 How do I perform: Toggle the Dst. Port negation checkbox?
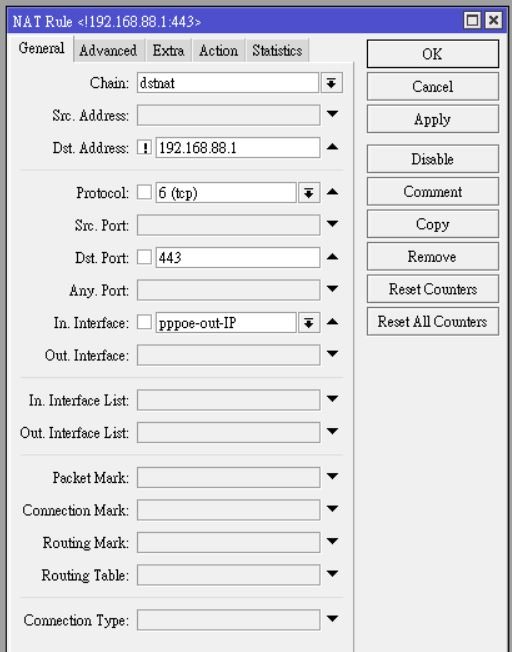click(144, 257)
